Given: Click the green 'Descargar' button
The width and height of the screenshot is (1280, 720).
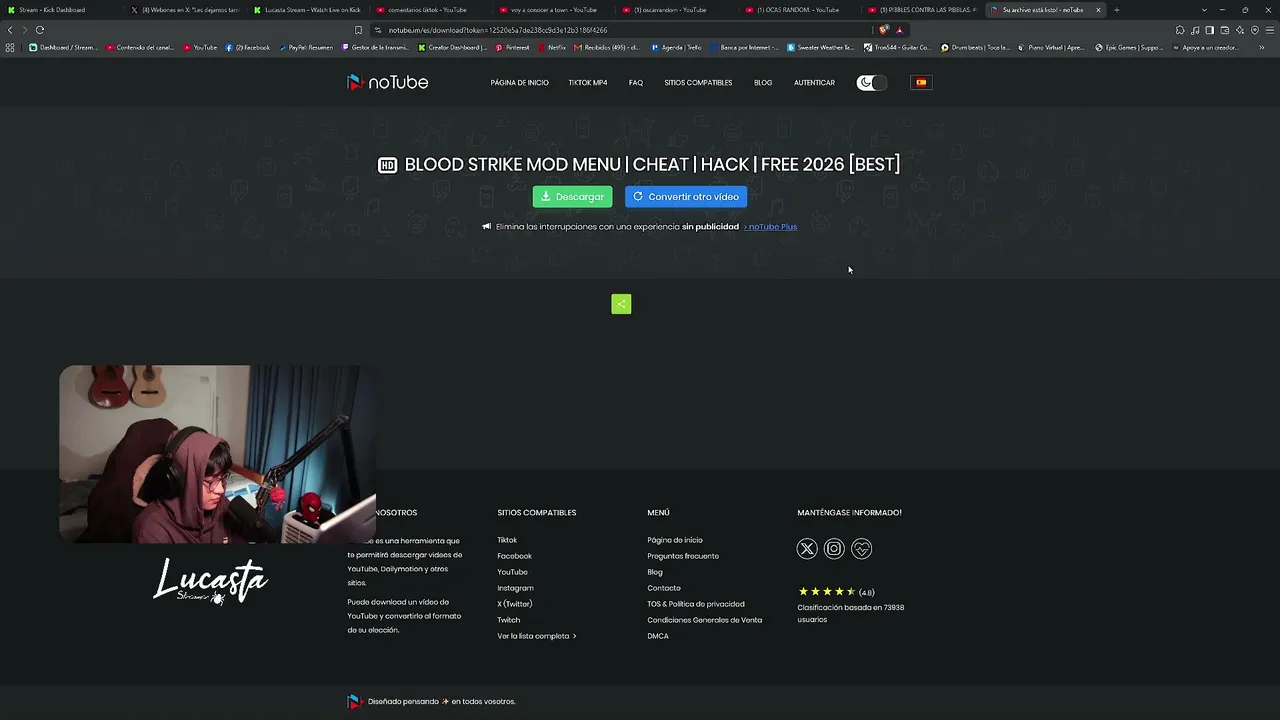Looking at the screenshot, I should (x=572, y=197).
